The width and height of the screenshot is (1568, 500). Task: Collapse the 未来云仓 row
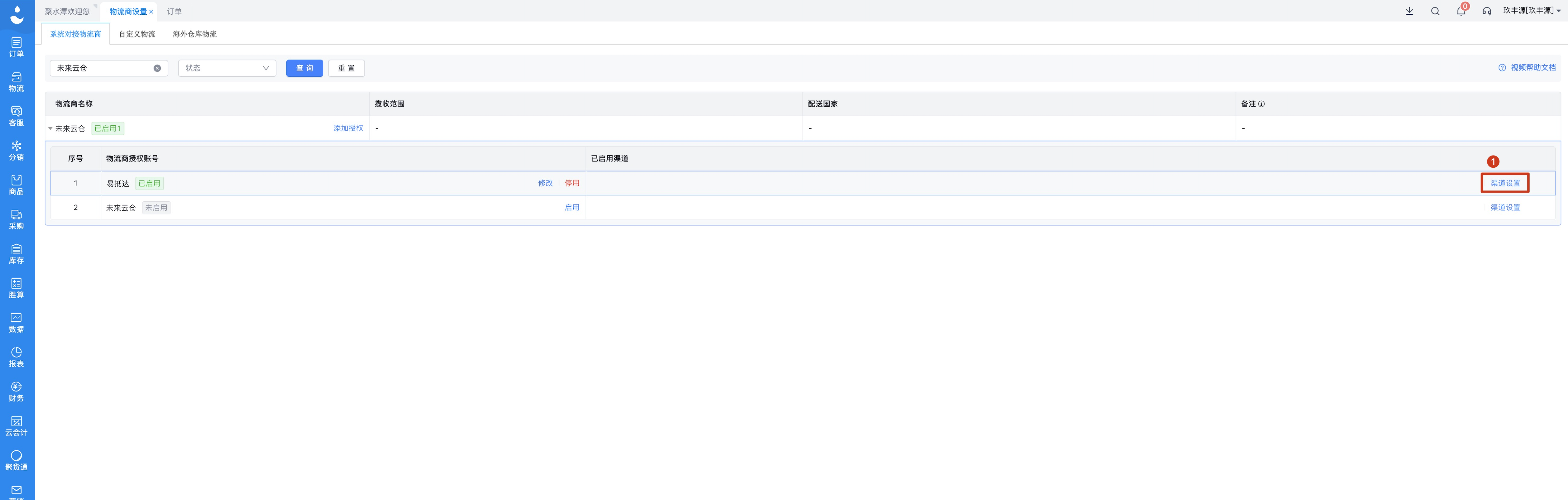50,128
